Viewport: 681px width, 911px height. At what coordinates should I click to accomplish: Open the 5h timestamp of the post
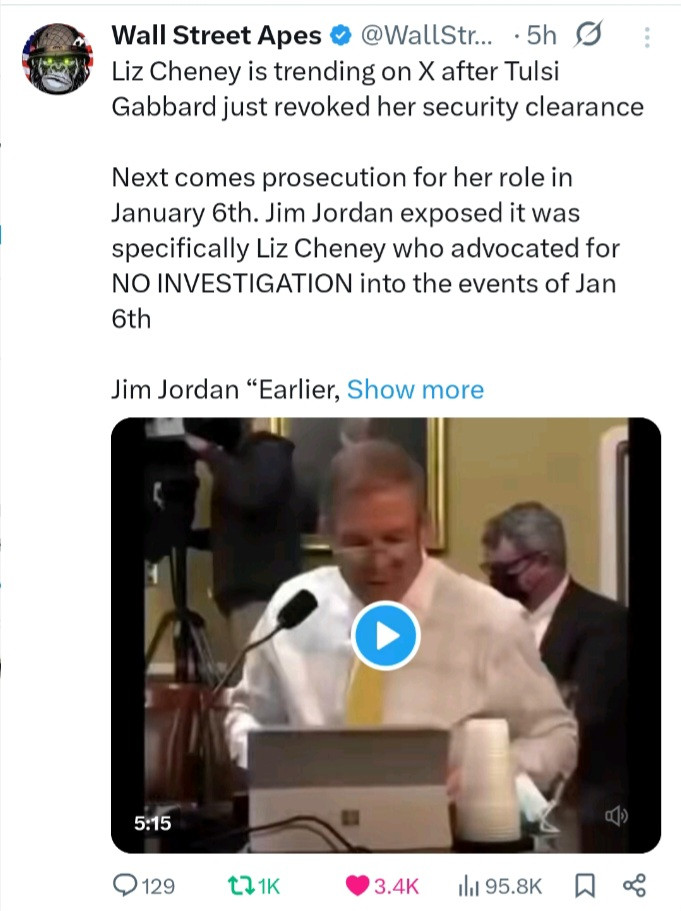[540, 36]
